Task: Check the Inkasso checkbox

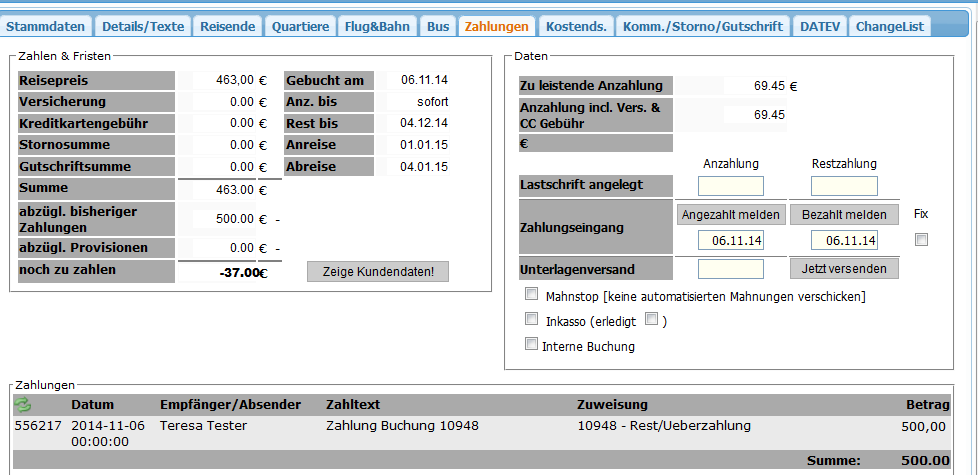Action: pyautogui.click(x=532, y=319)
